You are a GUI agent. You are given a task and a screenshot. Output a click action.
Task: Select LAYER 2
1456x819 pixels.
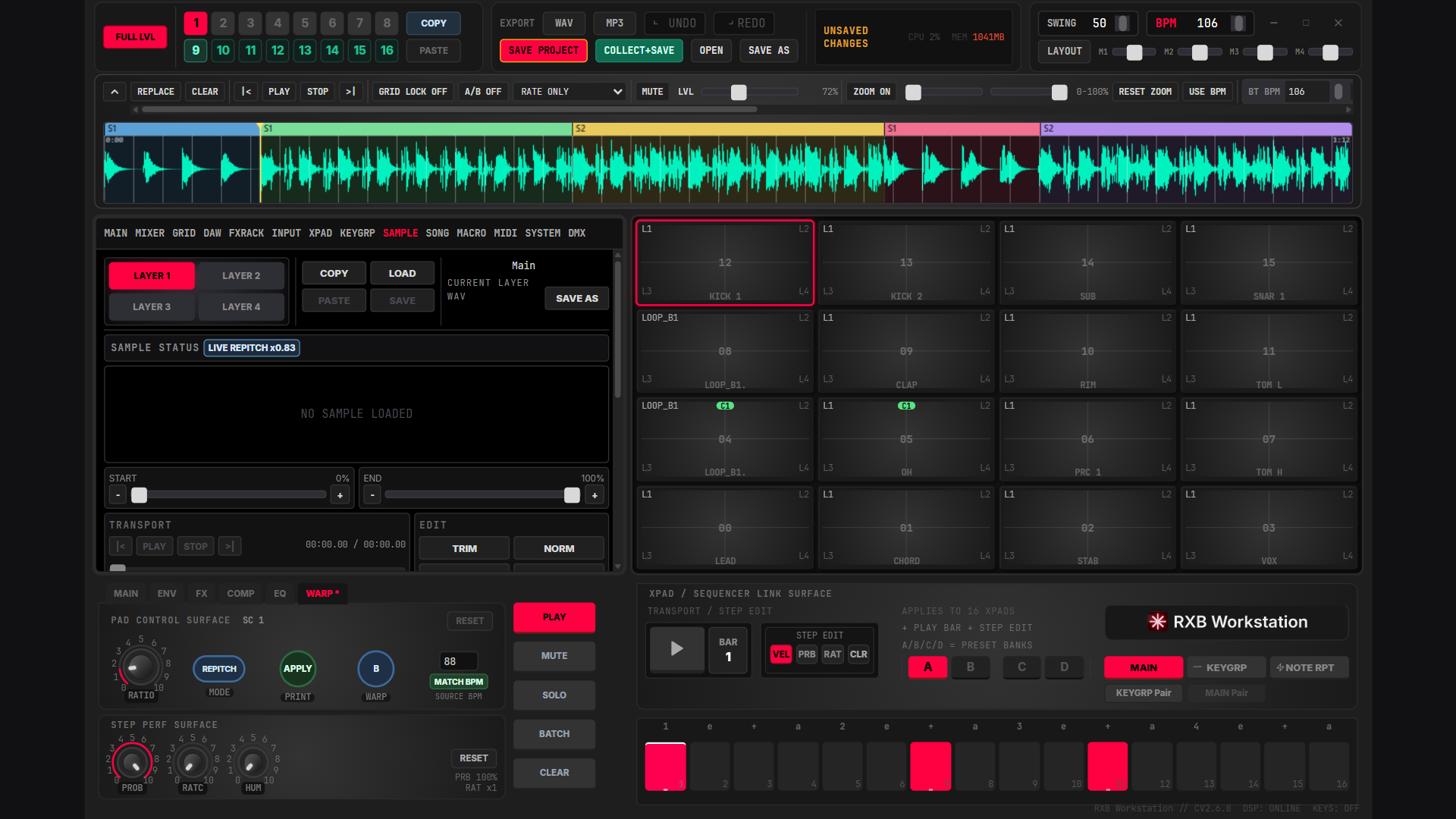pos(241,276)
